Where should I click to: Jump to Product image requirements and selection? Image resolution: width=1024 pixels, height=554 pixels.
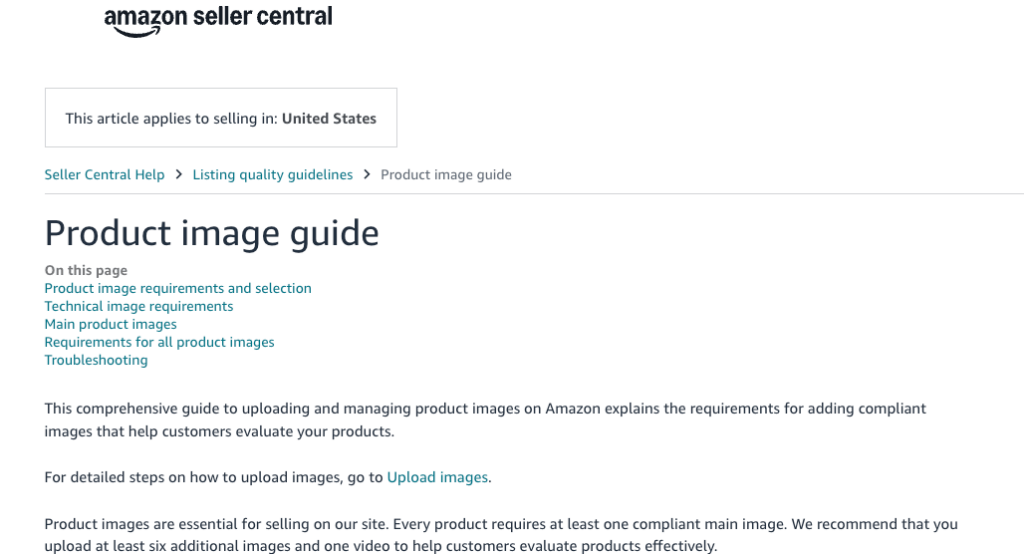pyautogui.click(x=178, y=288)
